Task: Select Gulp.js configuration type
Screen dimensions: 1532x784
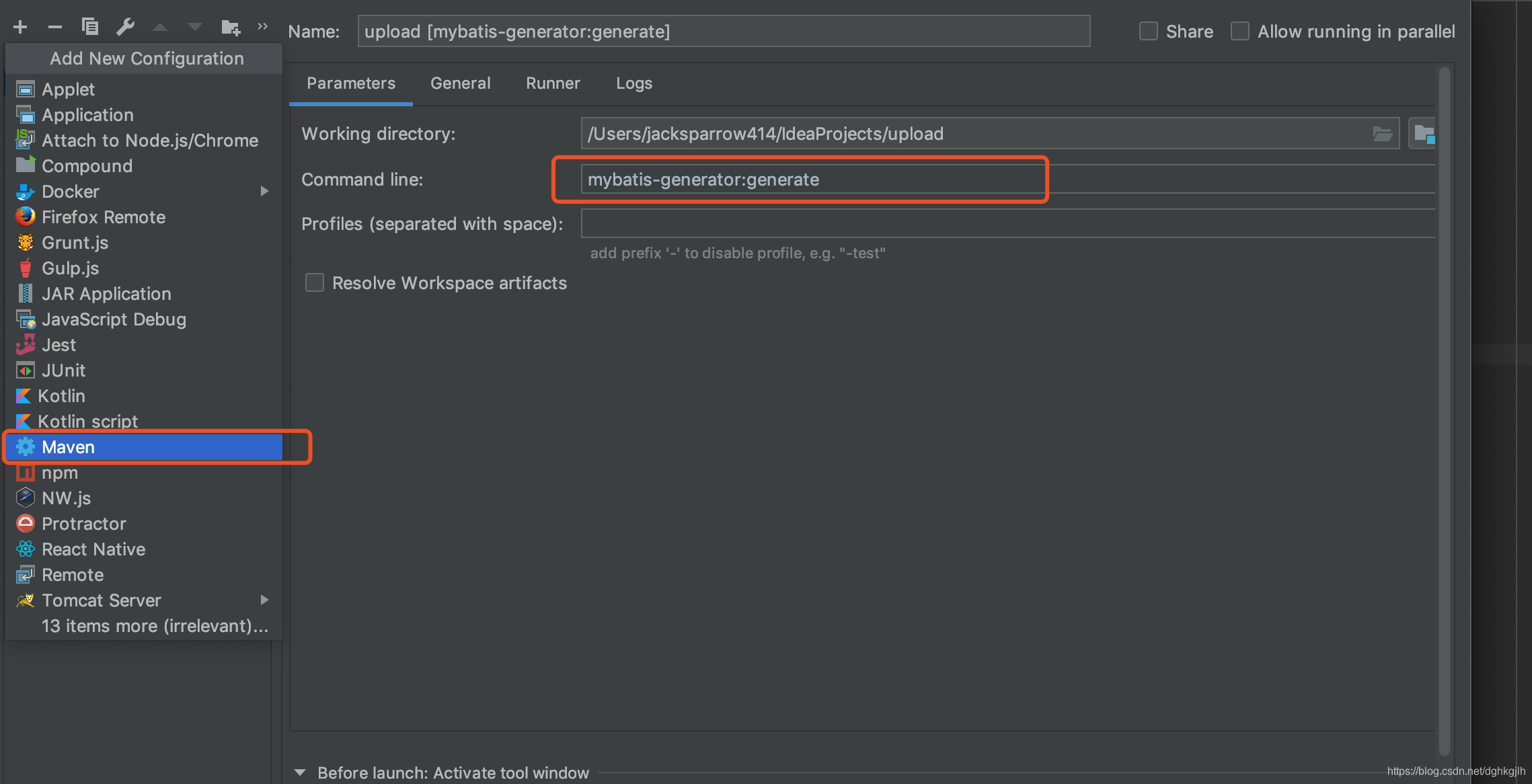Action: [143, 268]
